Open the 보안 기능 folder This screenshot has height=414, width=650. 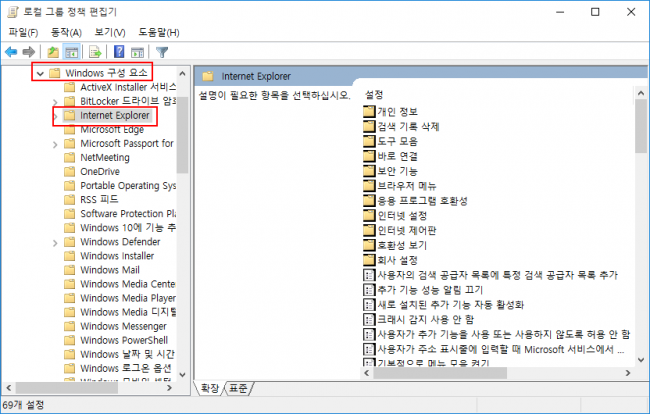(x=390, y=171)
